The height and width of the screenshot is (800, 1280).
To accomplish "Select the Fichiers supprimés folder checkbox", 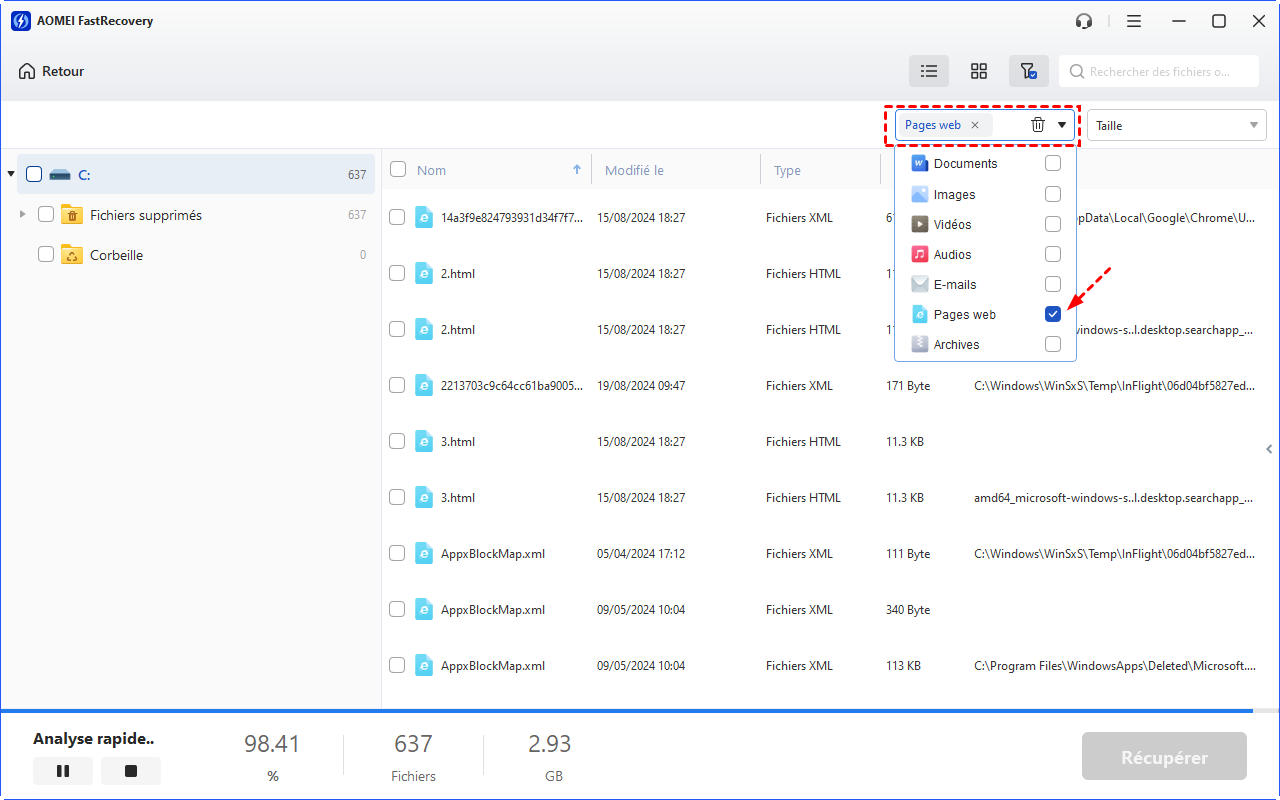I will click(x=46, y=214).
